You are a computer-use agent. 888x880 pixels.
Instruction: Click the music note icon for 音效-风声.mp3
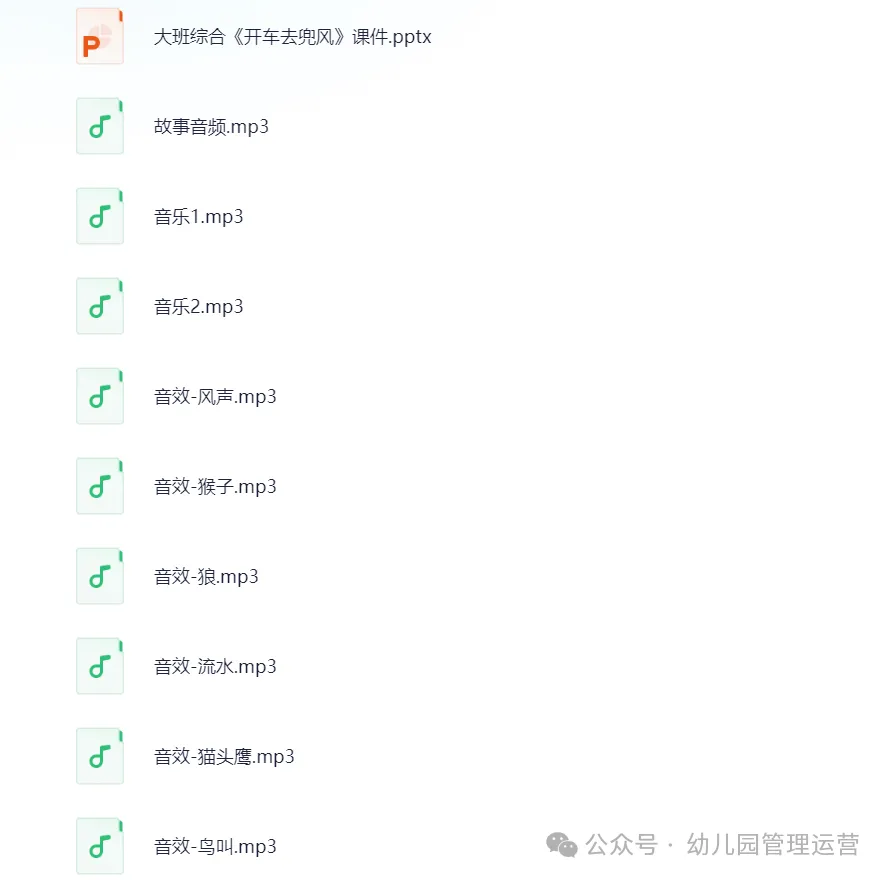(100, 396)
